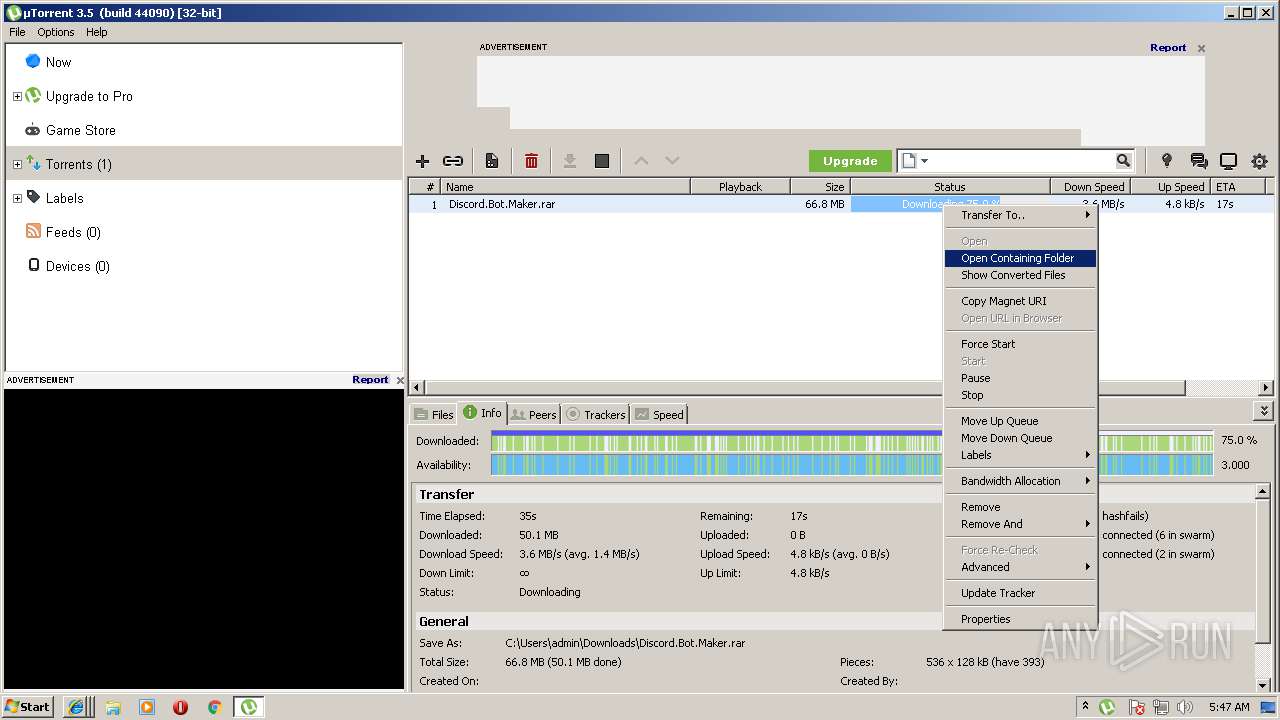Viewport: 1280px width, 720px height.
Task: Select Open Containing Folder
Action: 1020,258
